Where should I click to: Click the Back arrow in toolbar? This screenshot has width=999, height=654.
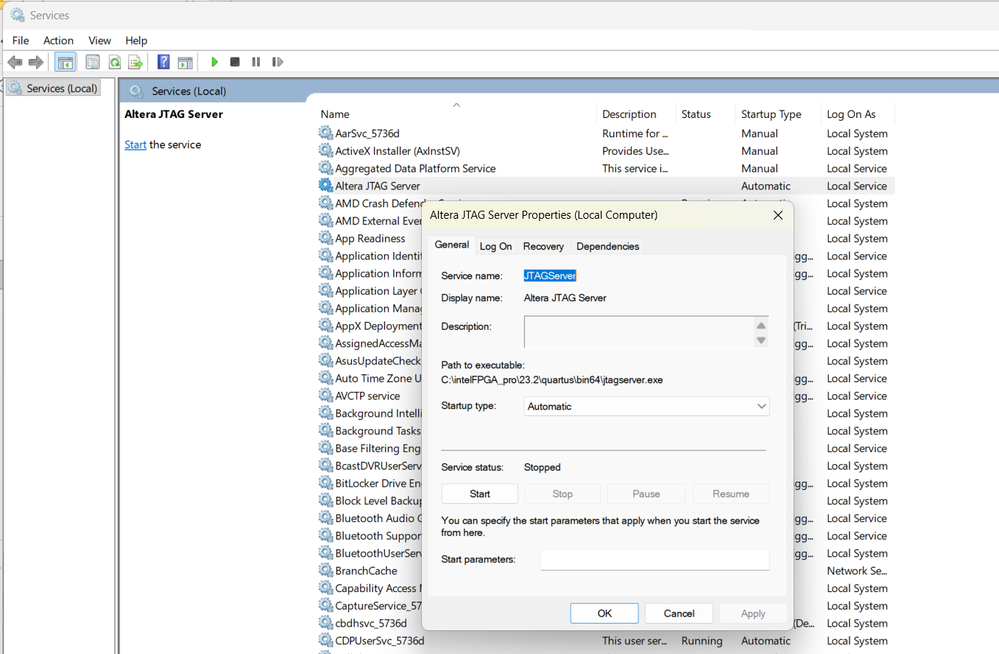pos(15,62)
